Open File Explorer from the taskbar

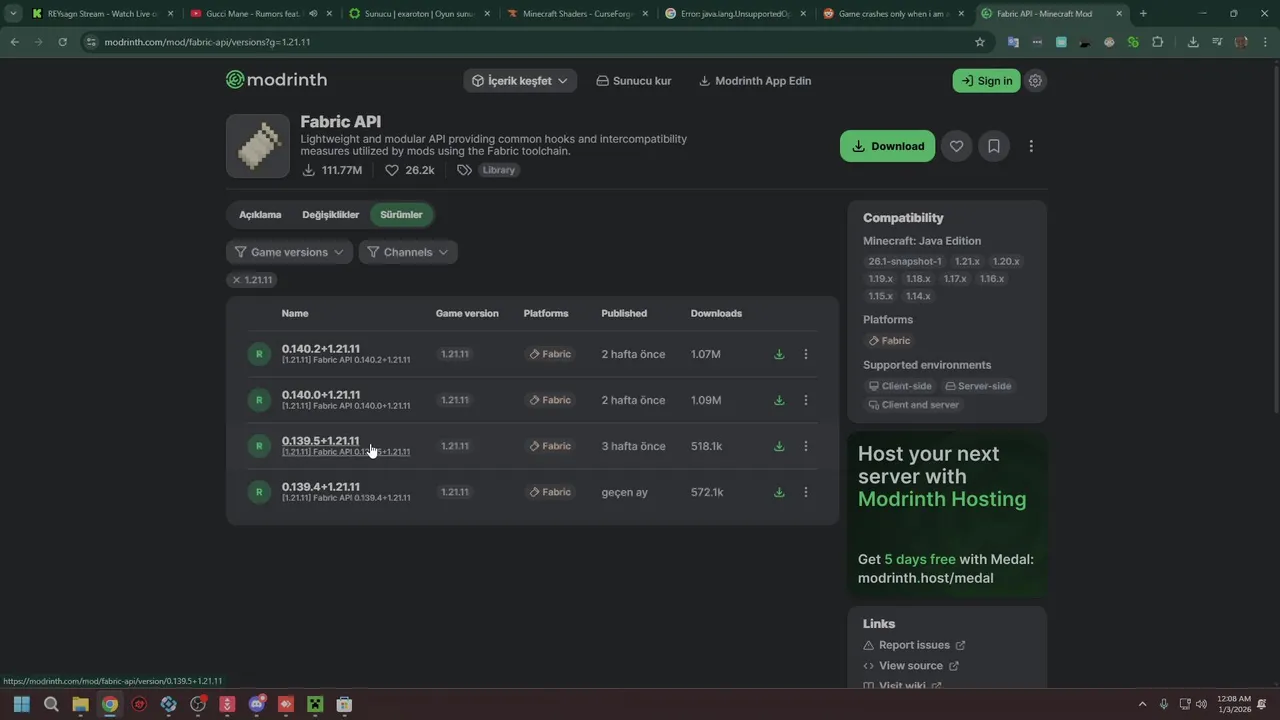tap(80, 704)
